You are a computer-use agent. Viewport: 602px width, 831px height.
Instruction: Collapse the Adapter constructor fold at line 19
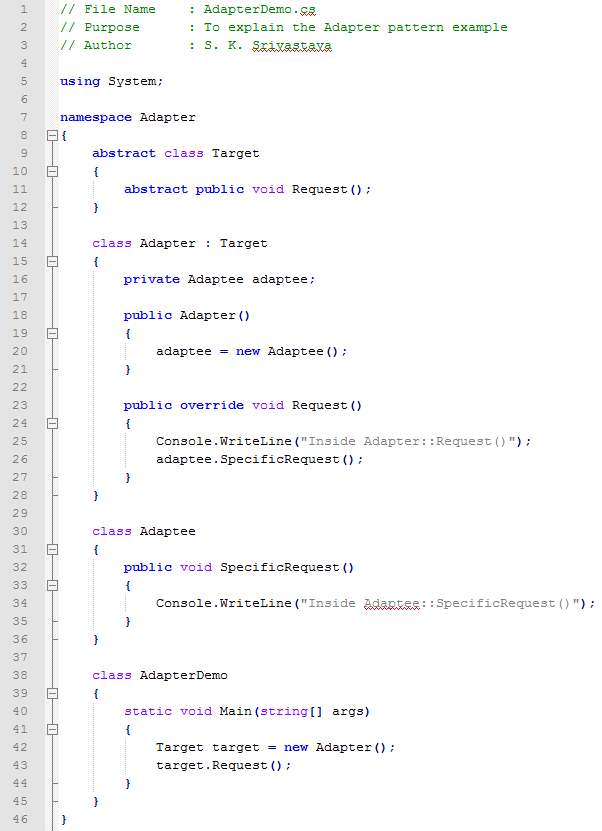[x=52, y=333]
